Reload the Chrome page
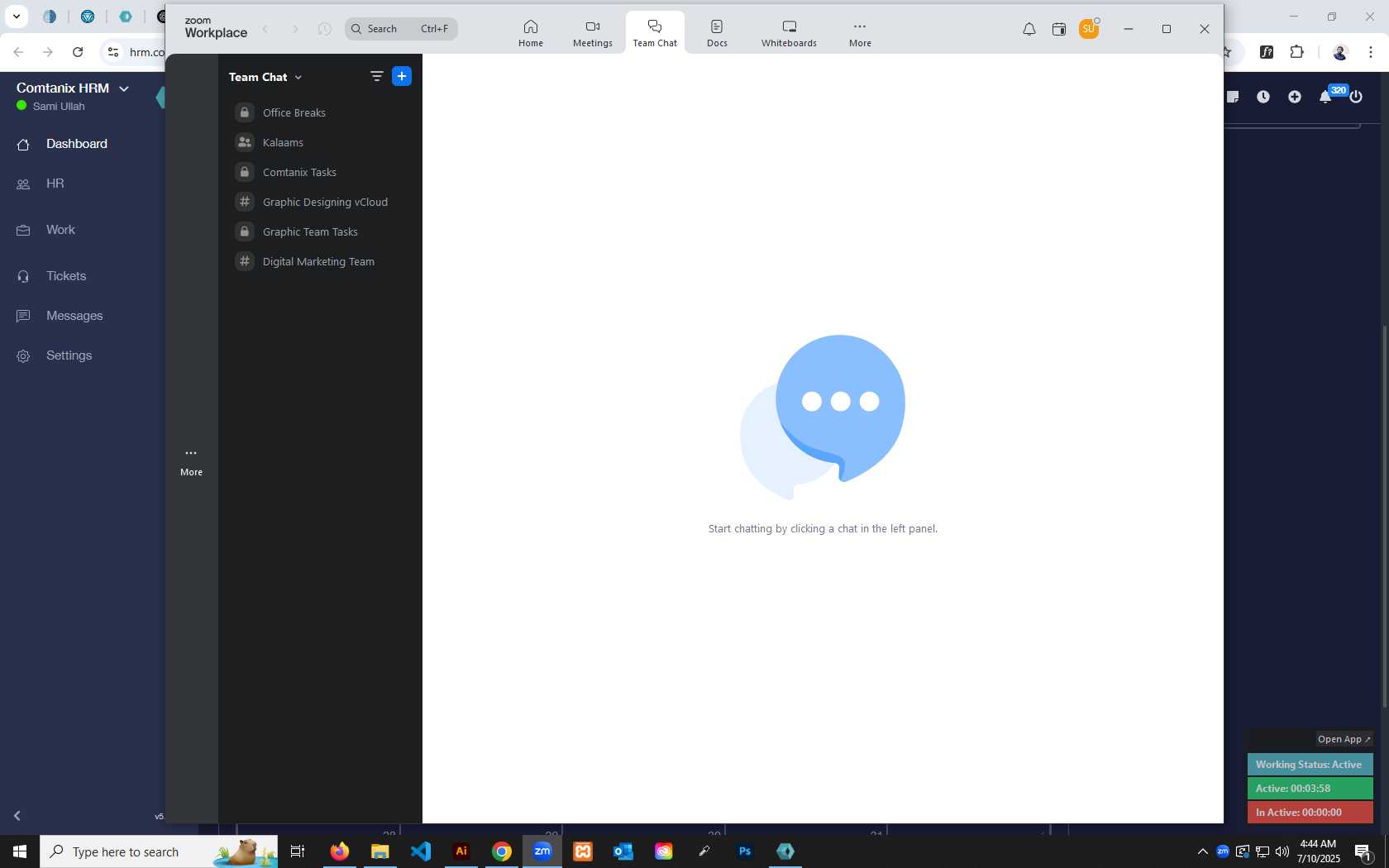This screenshot has height=868, width=1389. (78, 52)
